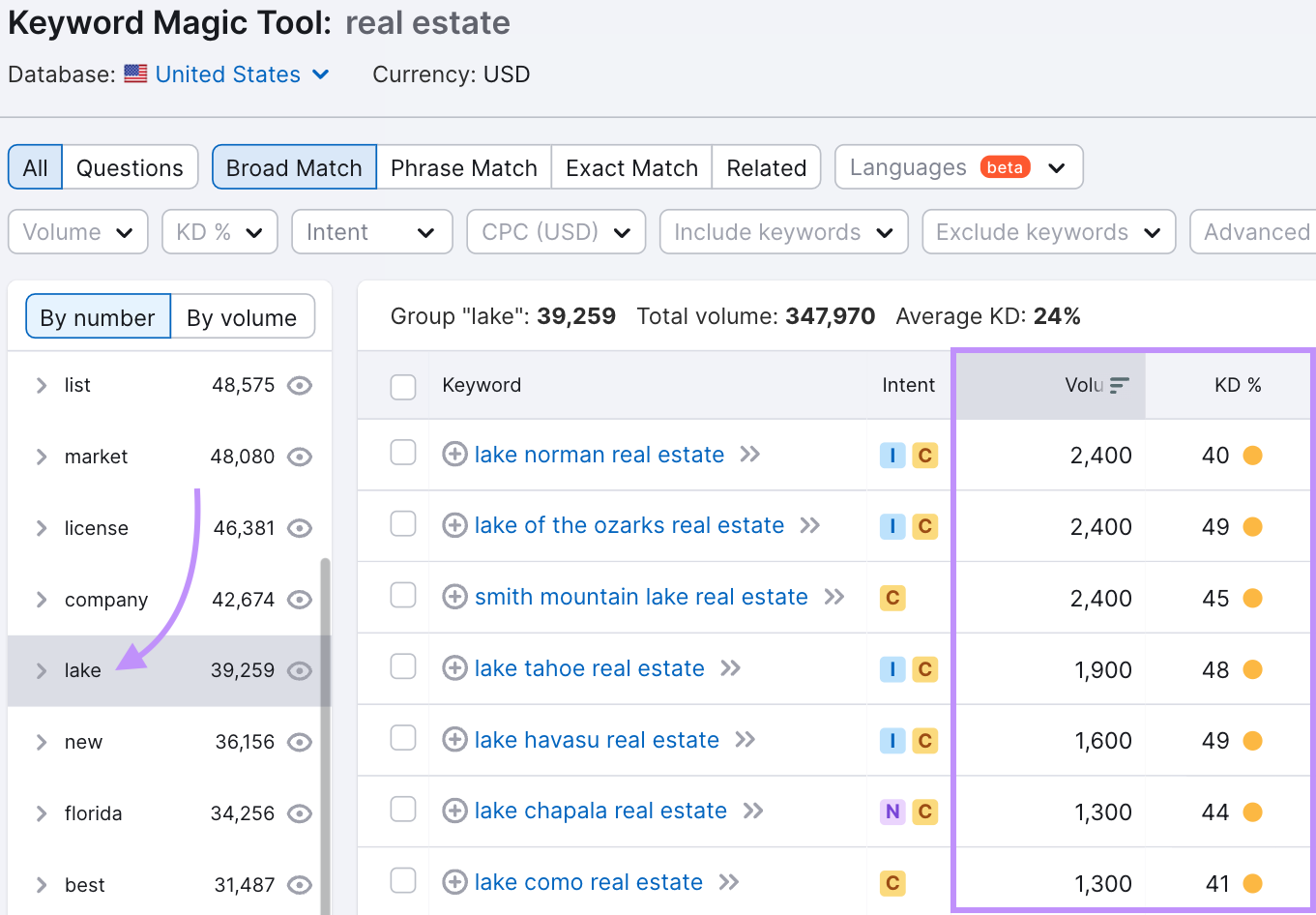Check the box for lake norman real estate
1316x915 pixels.
coord(403,453)
